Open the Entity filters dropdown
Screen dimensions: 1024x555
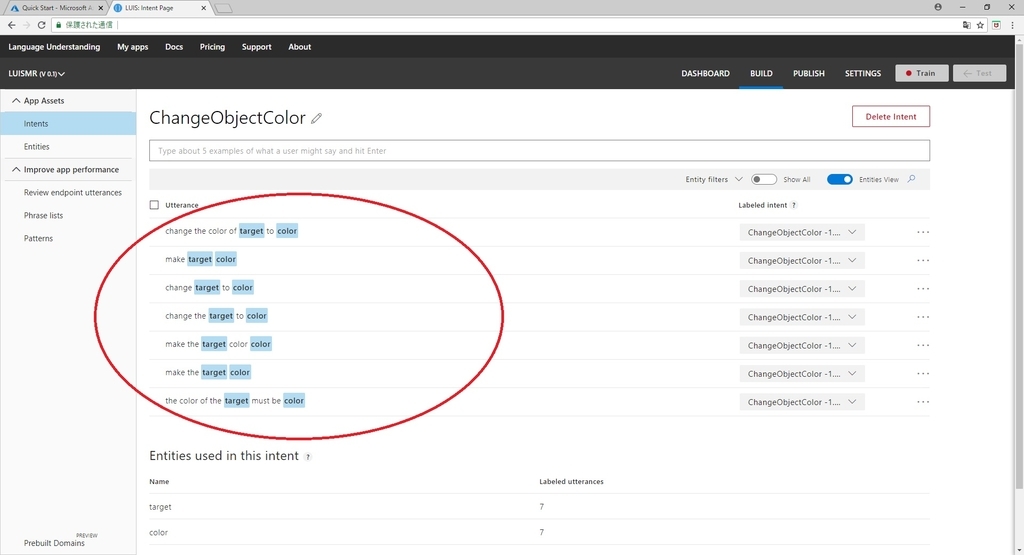tap(713, 179)
